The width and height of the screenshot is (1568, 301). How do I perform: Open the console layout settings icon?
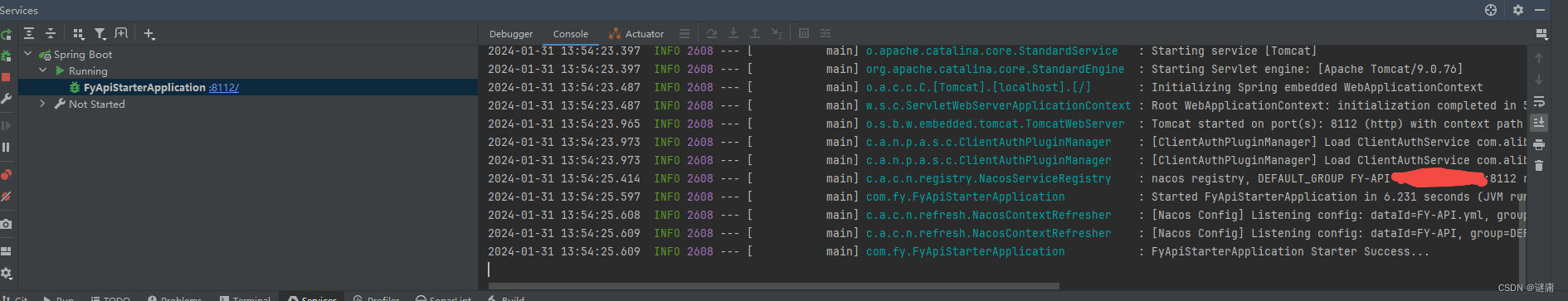(1541, 34)
